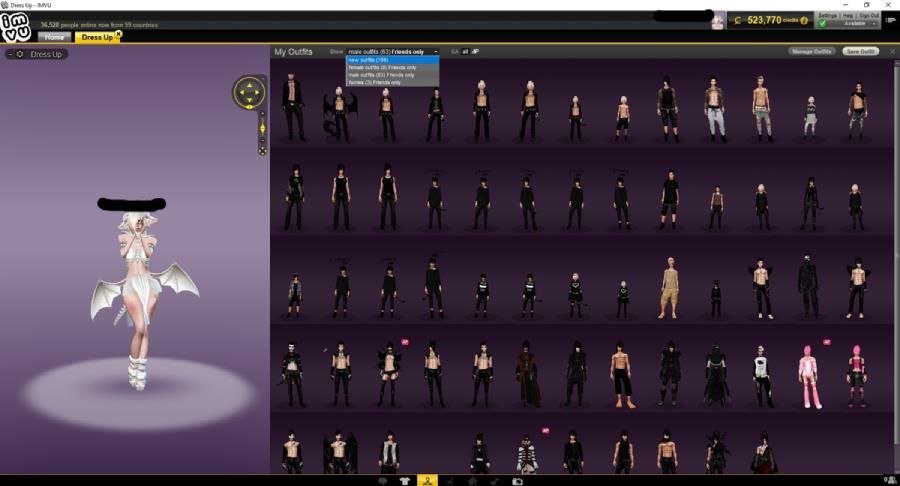Open the clothing shirt icon in the bottom bar

tap(405, 481)
